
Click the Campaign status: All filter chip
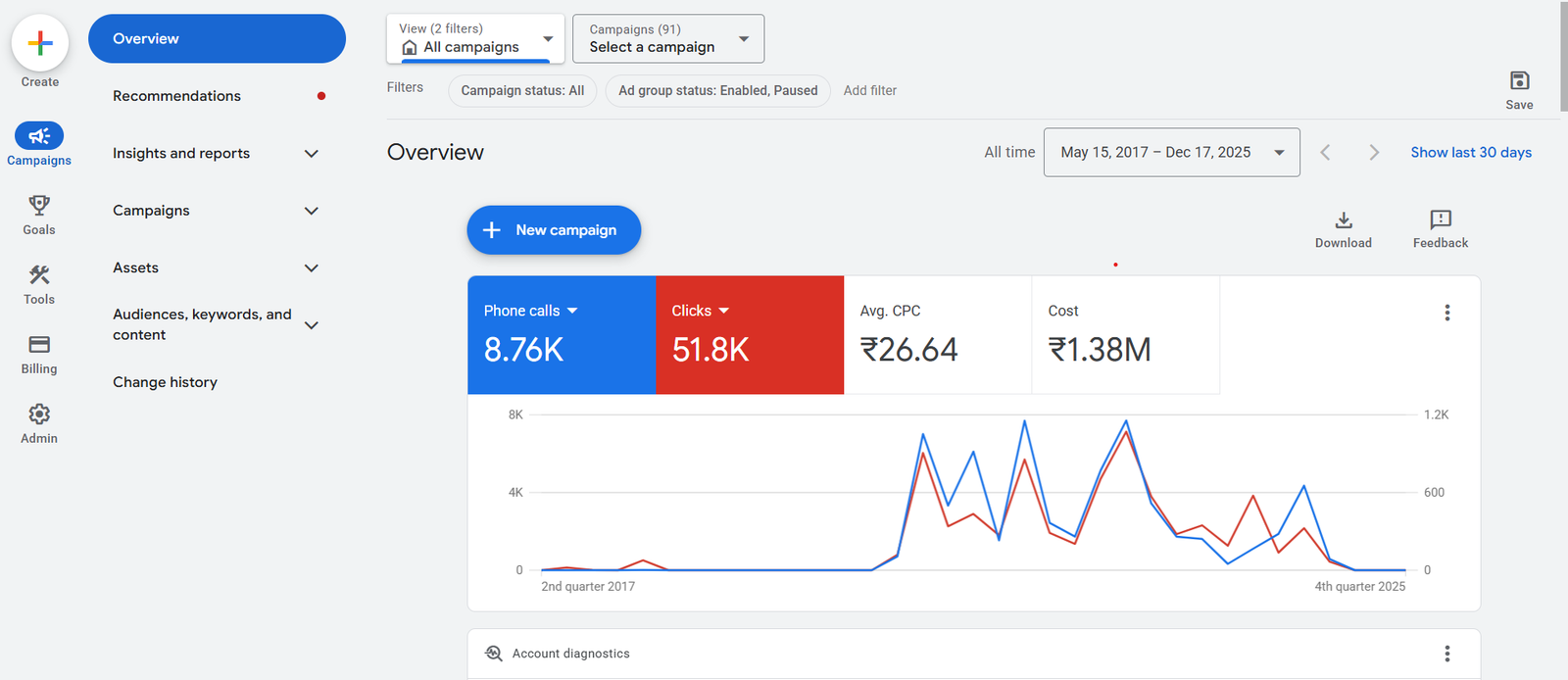(x=522, y=91)
